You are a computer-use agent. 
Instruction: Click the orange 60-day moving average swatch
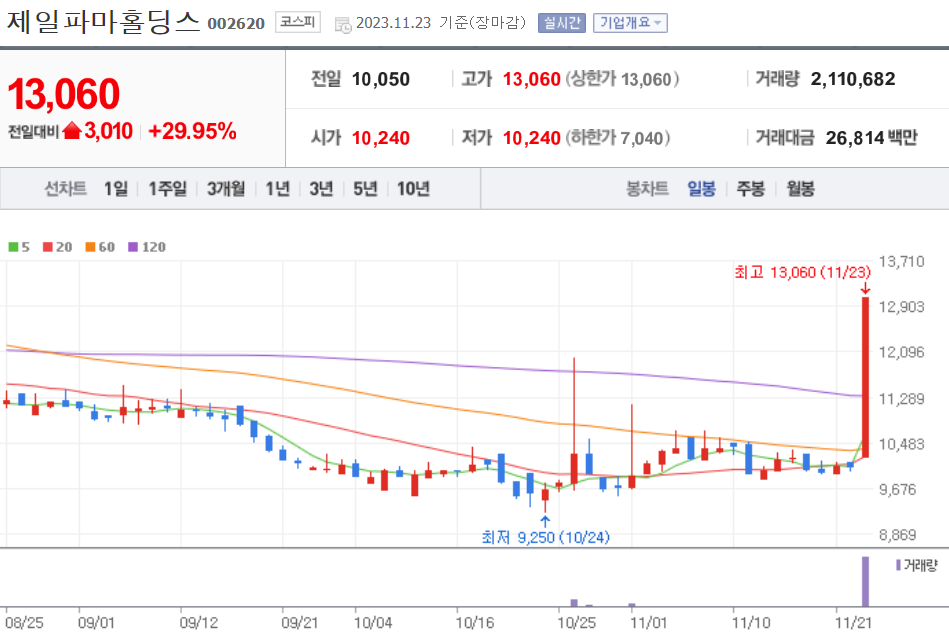[x=90, y=247]
